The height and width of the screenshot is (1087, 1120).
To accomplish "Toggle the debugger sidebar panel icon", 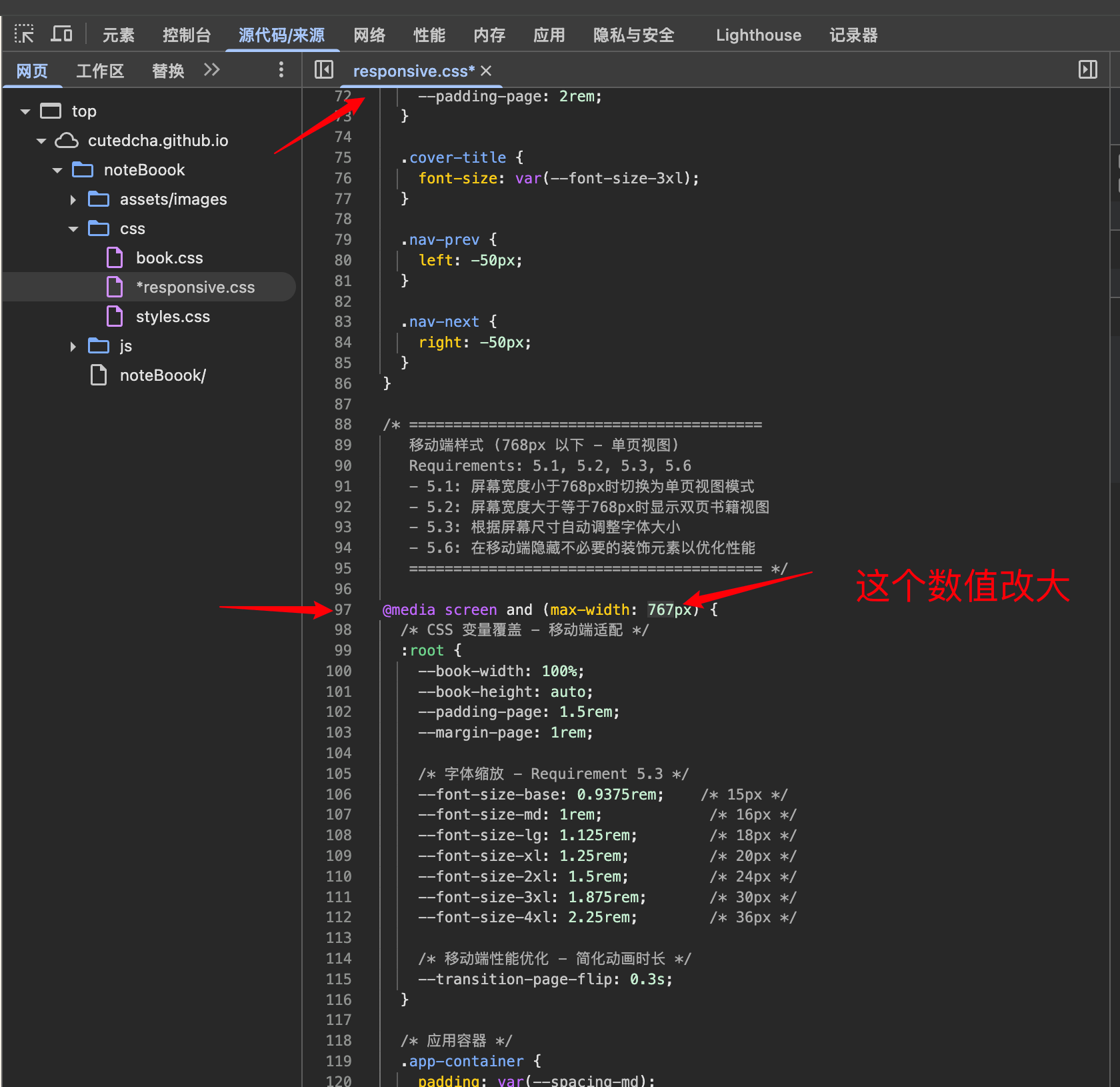I will coord(1088,69).
